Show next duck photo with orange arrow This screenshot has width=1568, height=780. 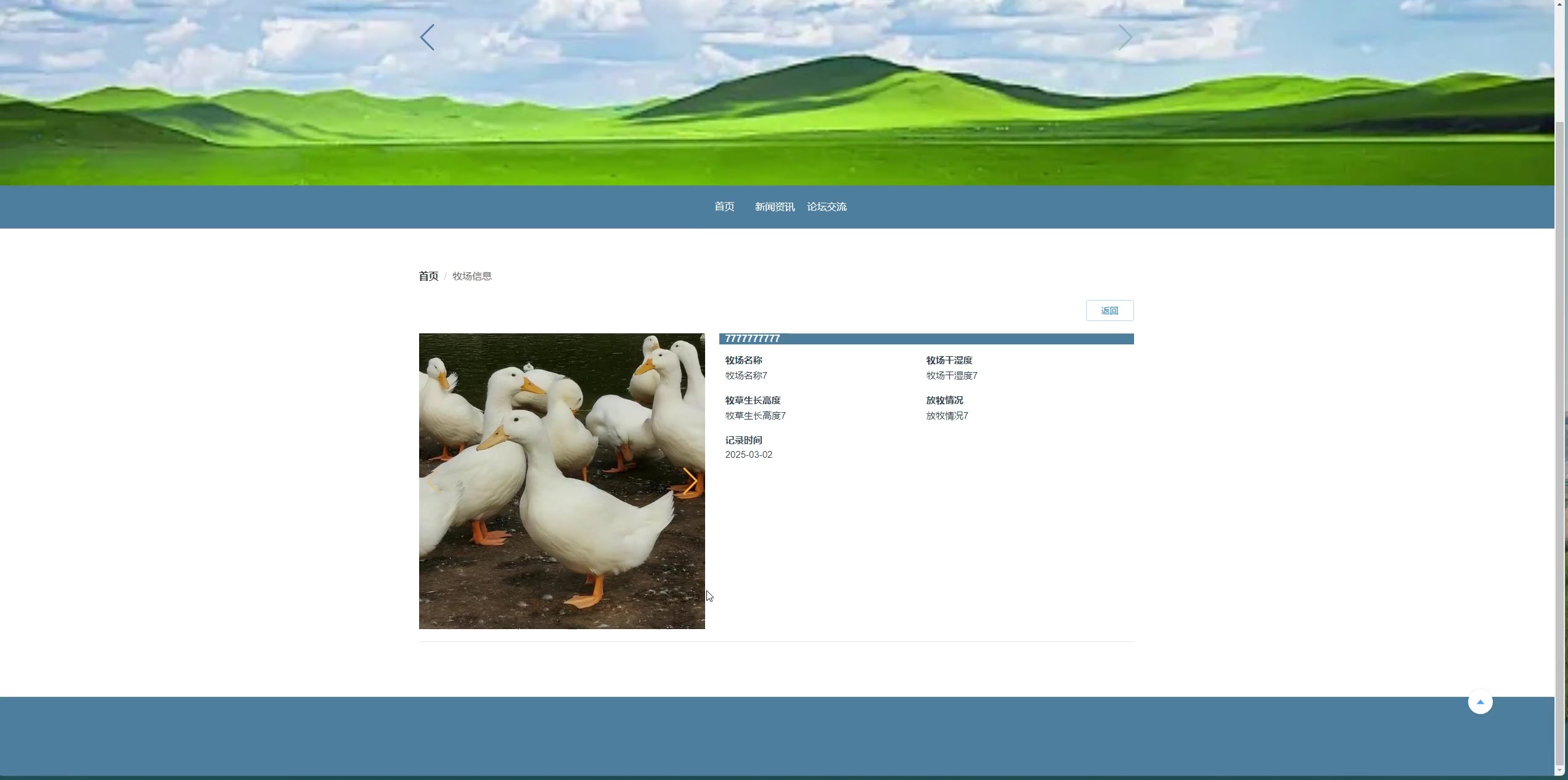(x=690, y=481)
